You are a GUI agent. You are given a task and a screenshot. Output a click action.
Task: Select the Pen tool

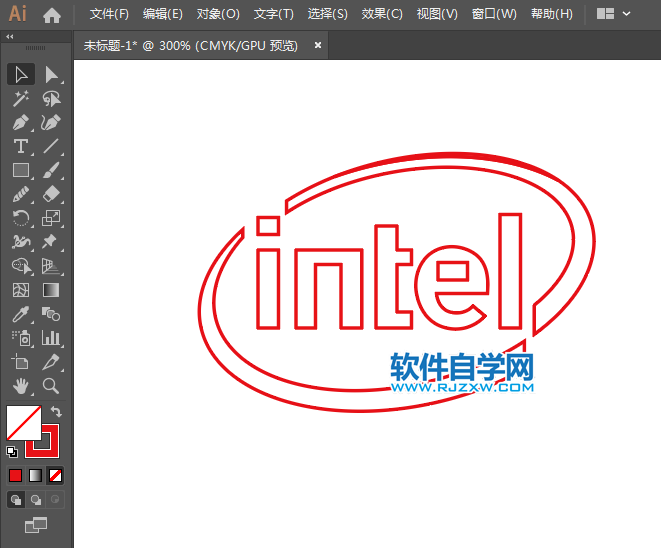pos(21,123)
